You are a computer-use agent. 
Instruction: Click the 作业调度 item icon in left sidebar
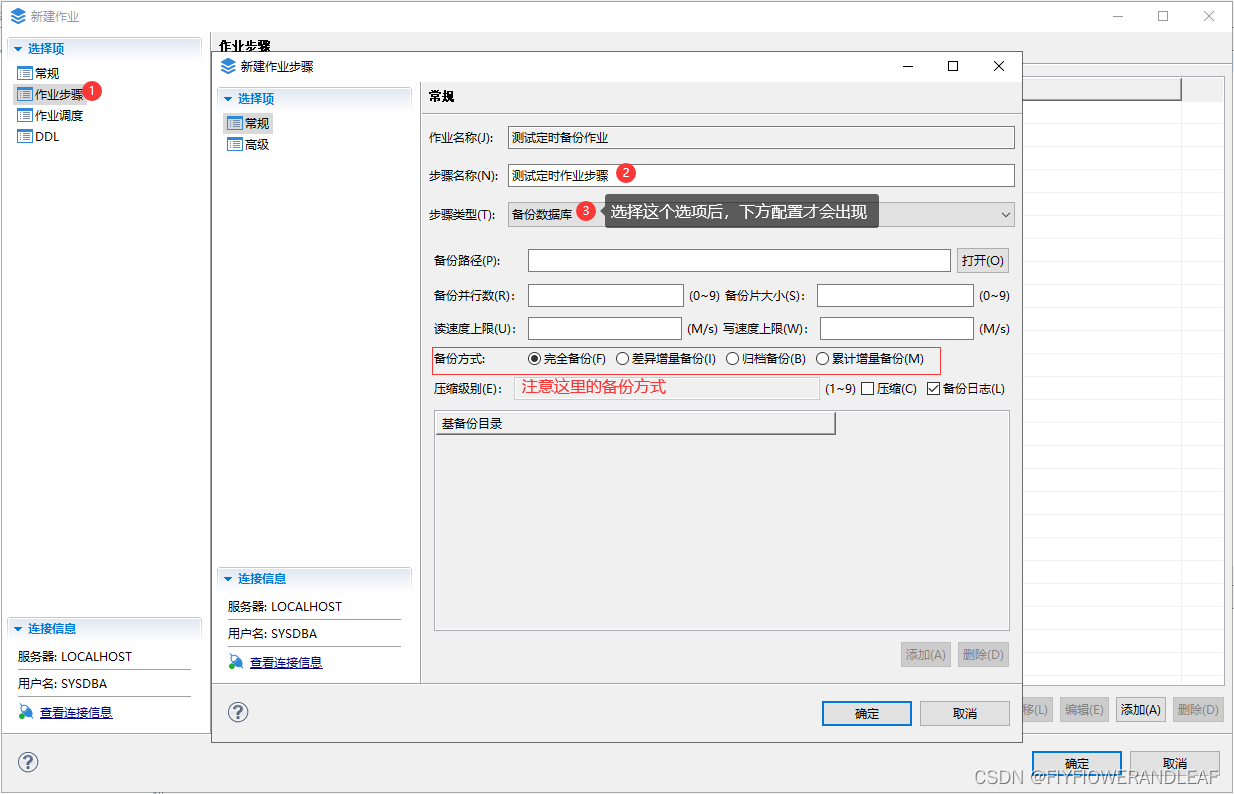[x=24, y=114]
